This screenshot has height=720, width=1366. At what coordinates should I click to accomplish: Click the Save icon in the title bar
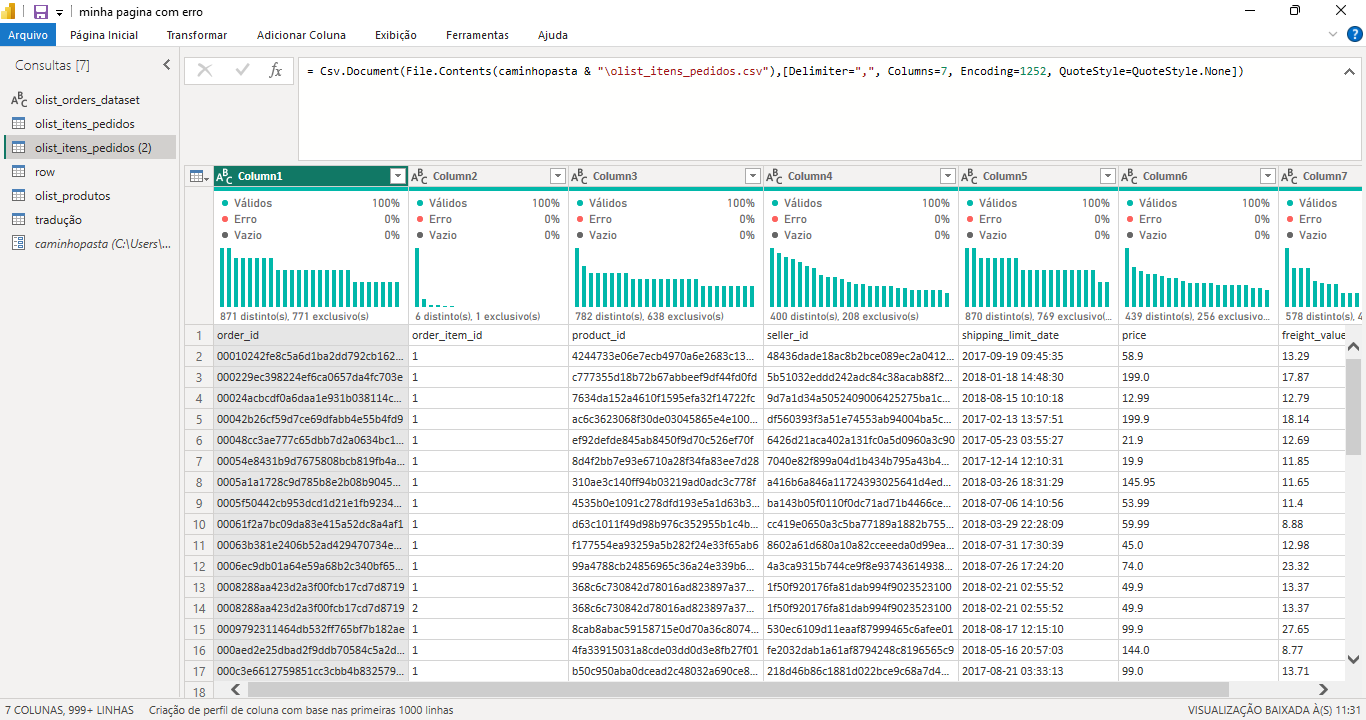tap(41, 12)
